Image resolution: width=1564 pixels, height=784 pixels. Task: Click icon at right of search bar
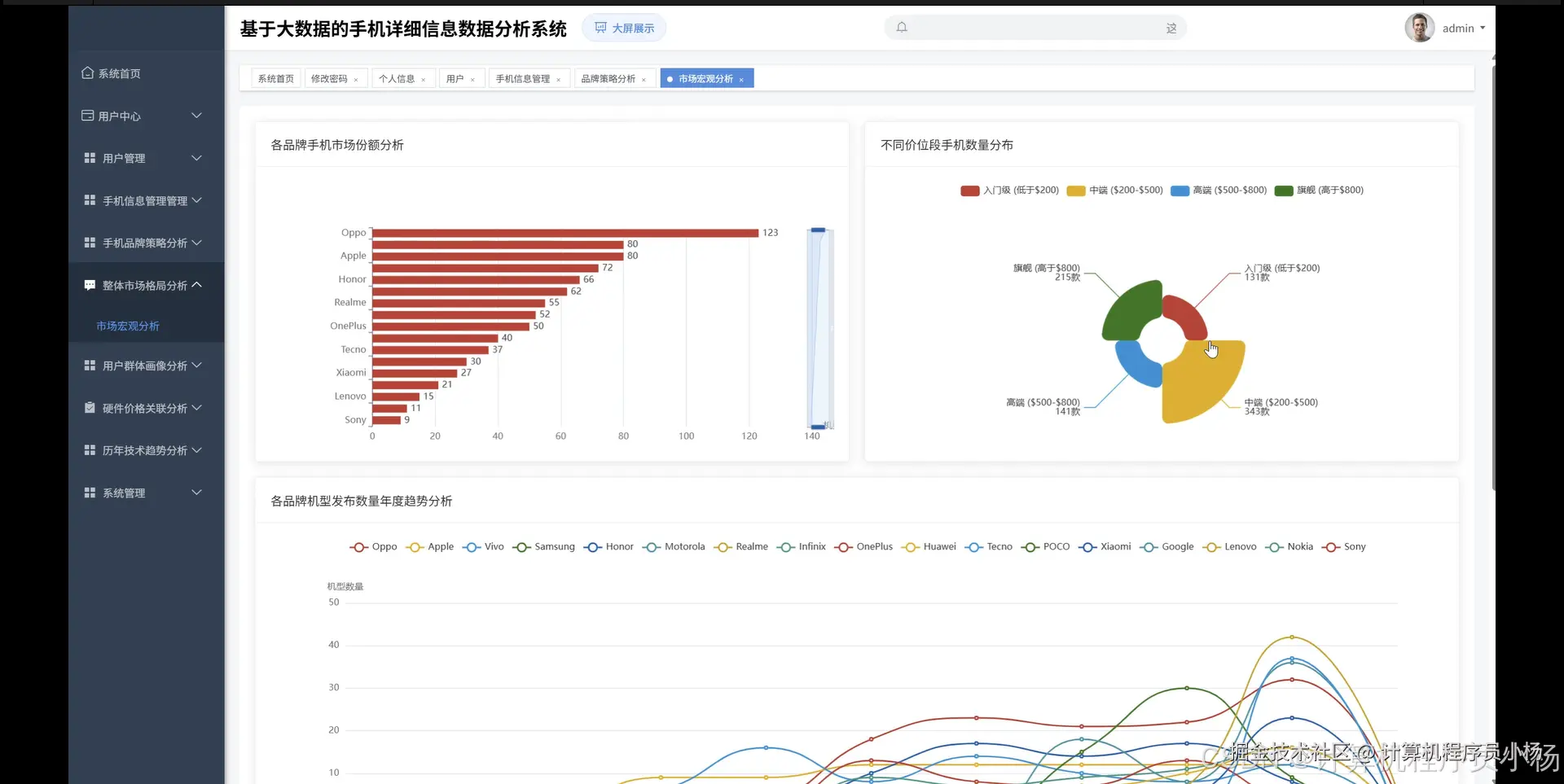pos(1171,28)
